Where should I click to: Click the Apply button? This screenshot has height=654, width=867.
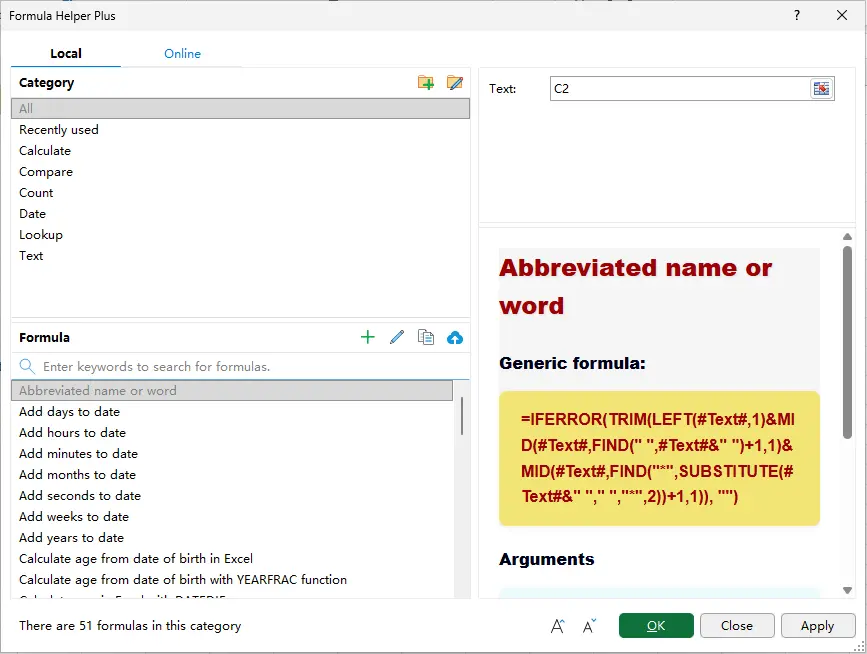817,625
